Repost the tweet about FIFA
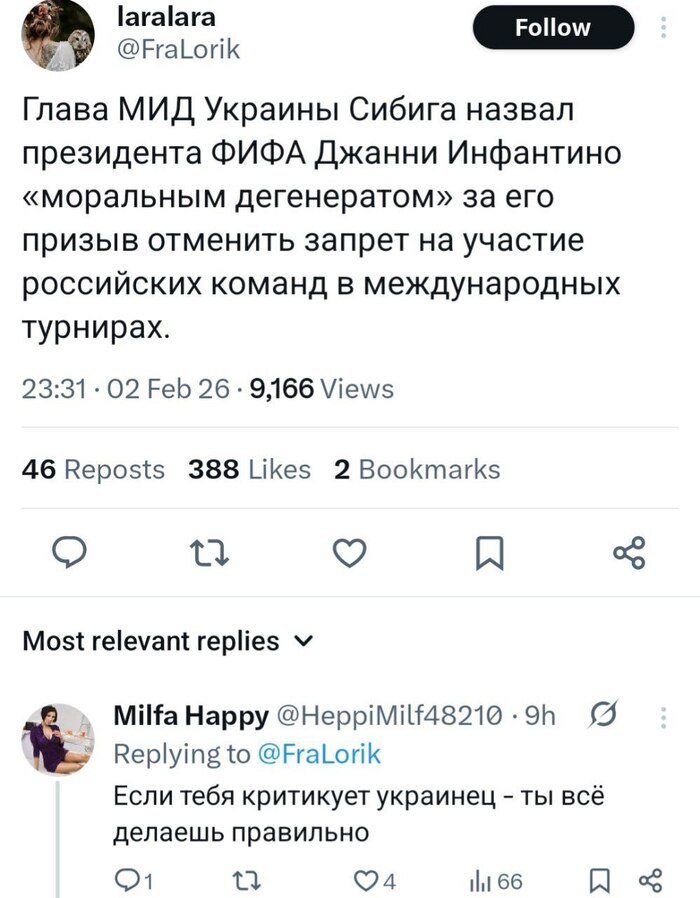 [209, 551]
